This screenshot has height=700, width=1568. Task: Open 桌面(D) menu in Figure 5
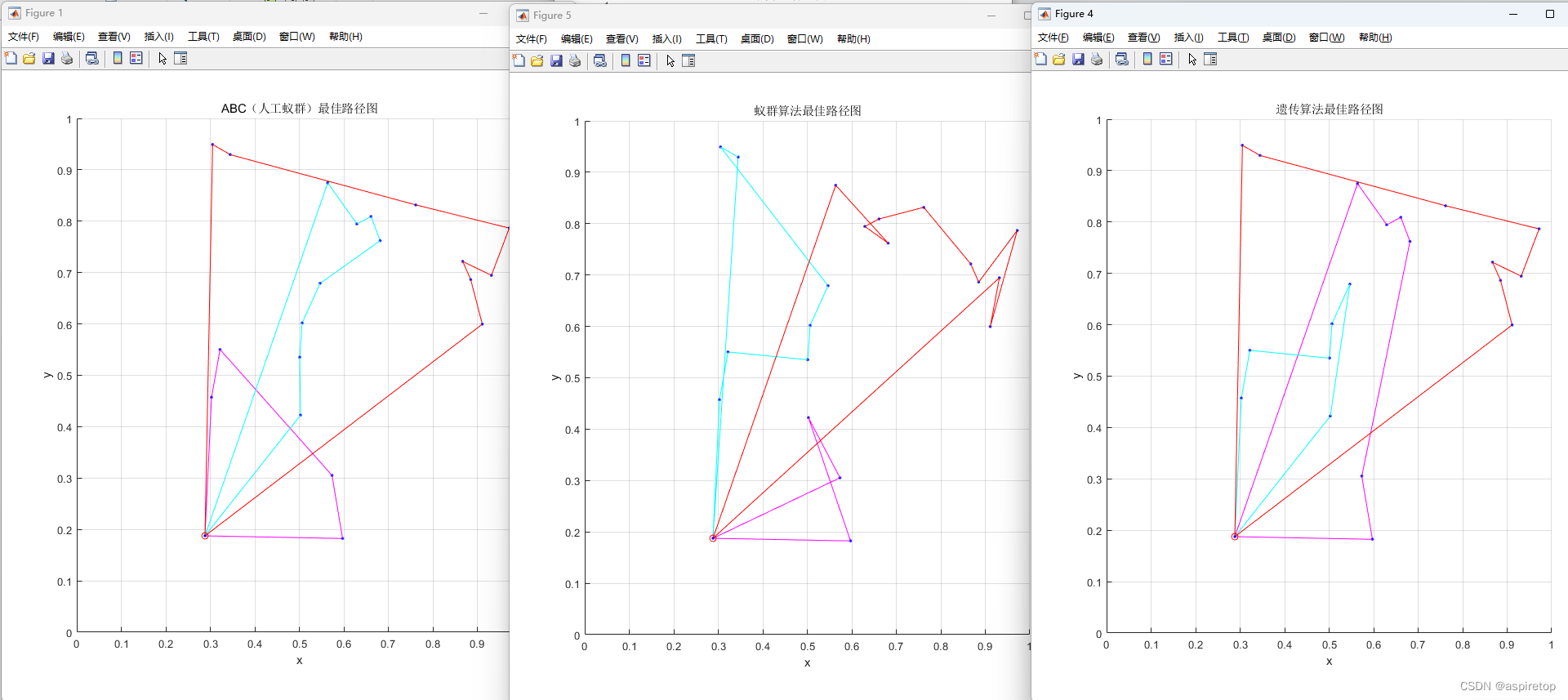coord(757,39)
